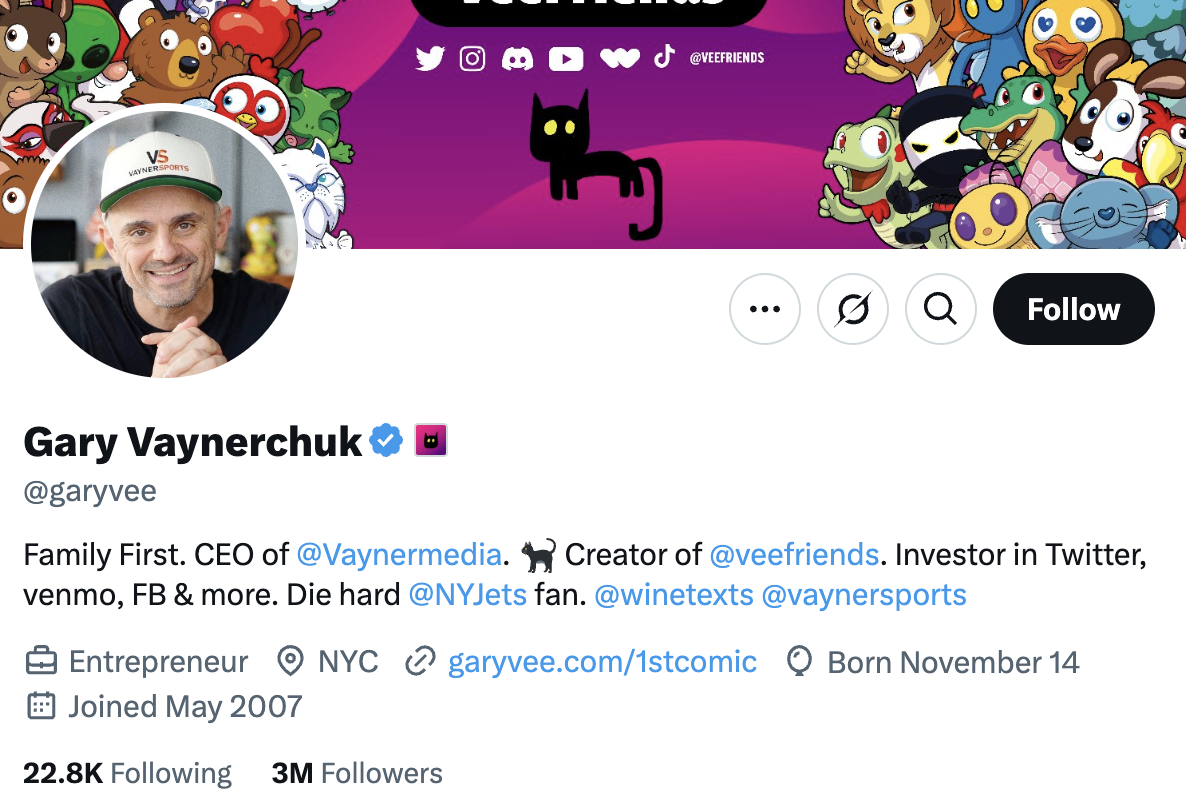The height and width of the screenshot is (812, 1186).
Task: Click the Twitter bird icon on the banner
Action: (430, 58)
